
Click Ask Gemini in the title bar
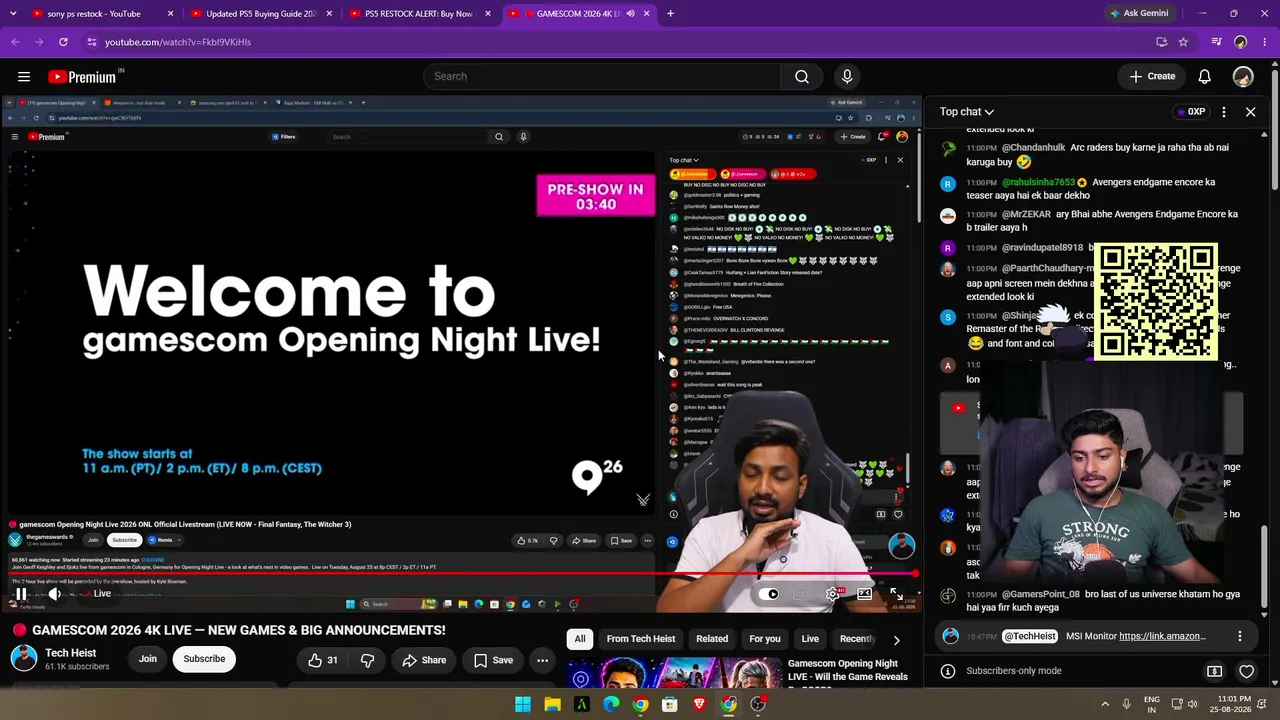pyautogui.click(x=1139, y=14)
